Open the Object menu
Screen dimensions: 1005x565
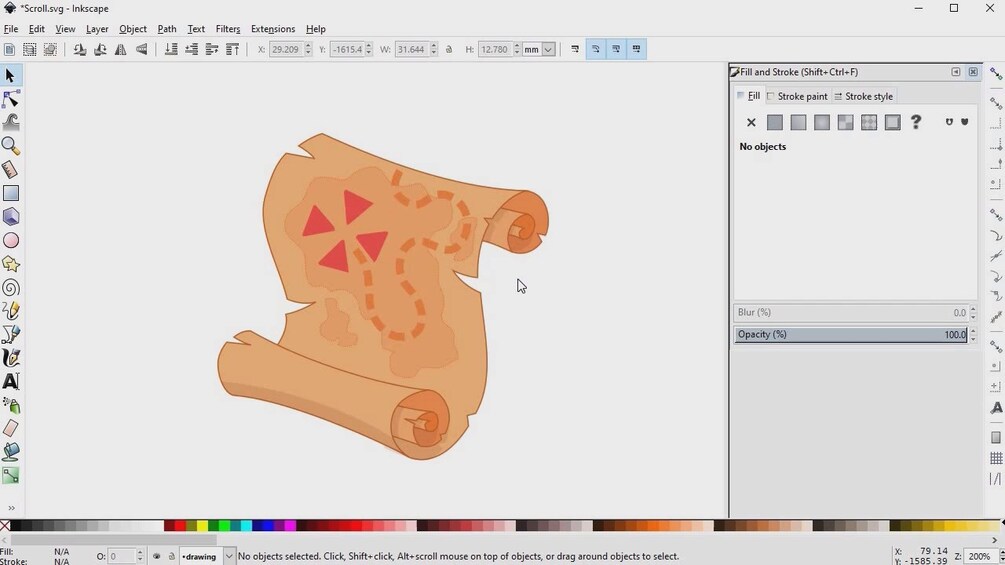pyautogui.click(x=133, y=29)
